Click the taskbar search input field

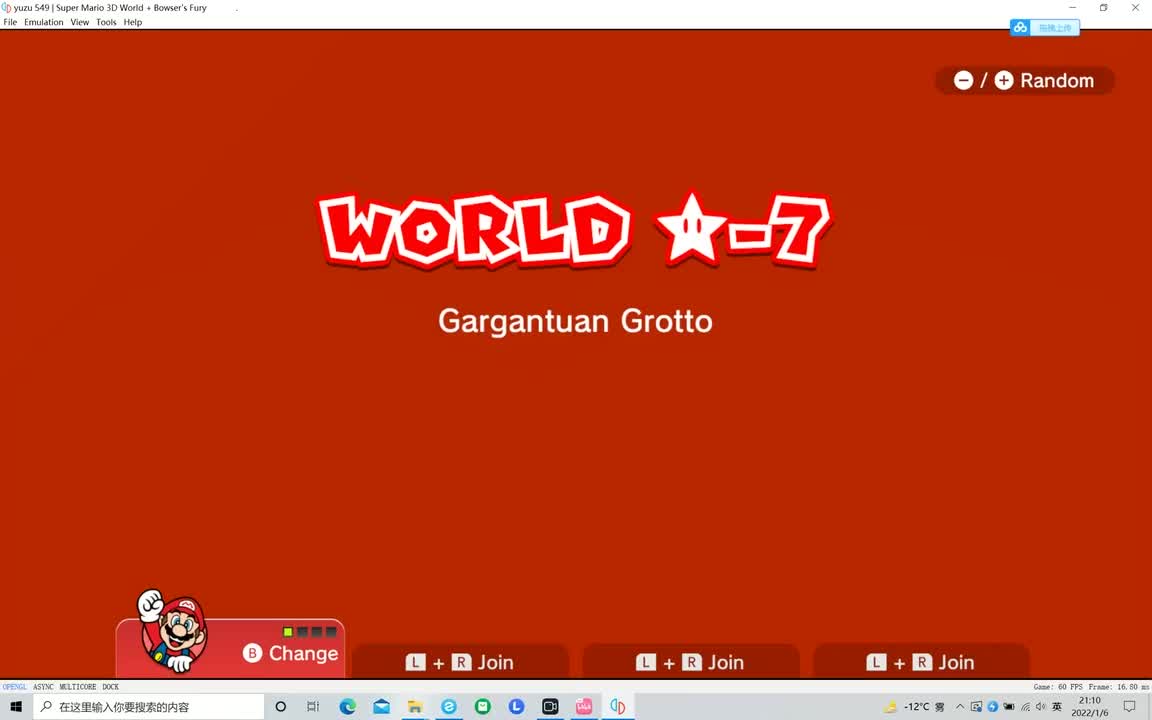pos(148,707)
